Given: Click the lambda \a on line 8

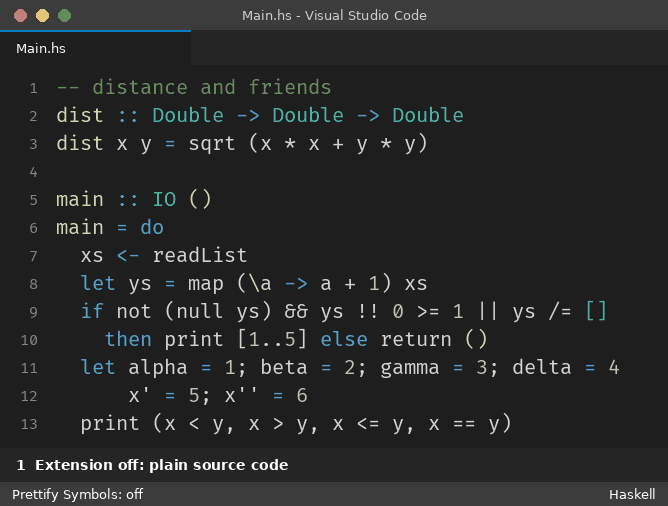Looking at the screenshot, I should pos(260,284).
